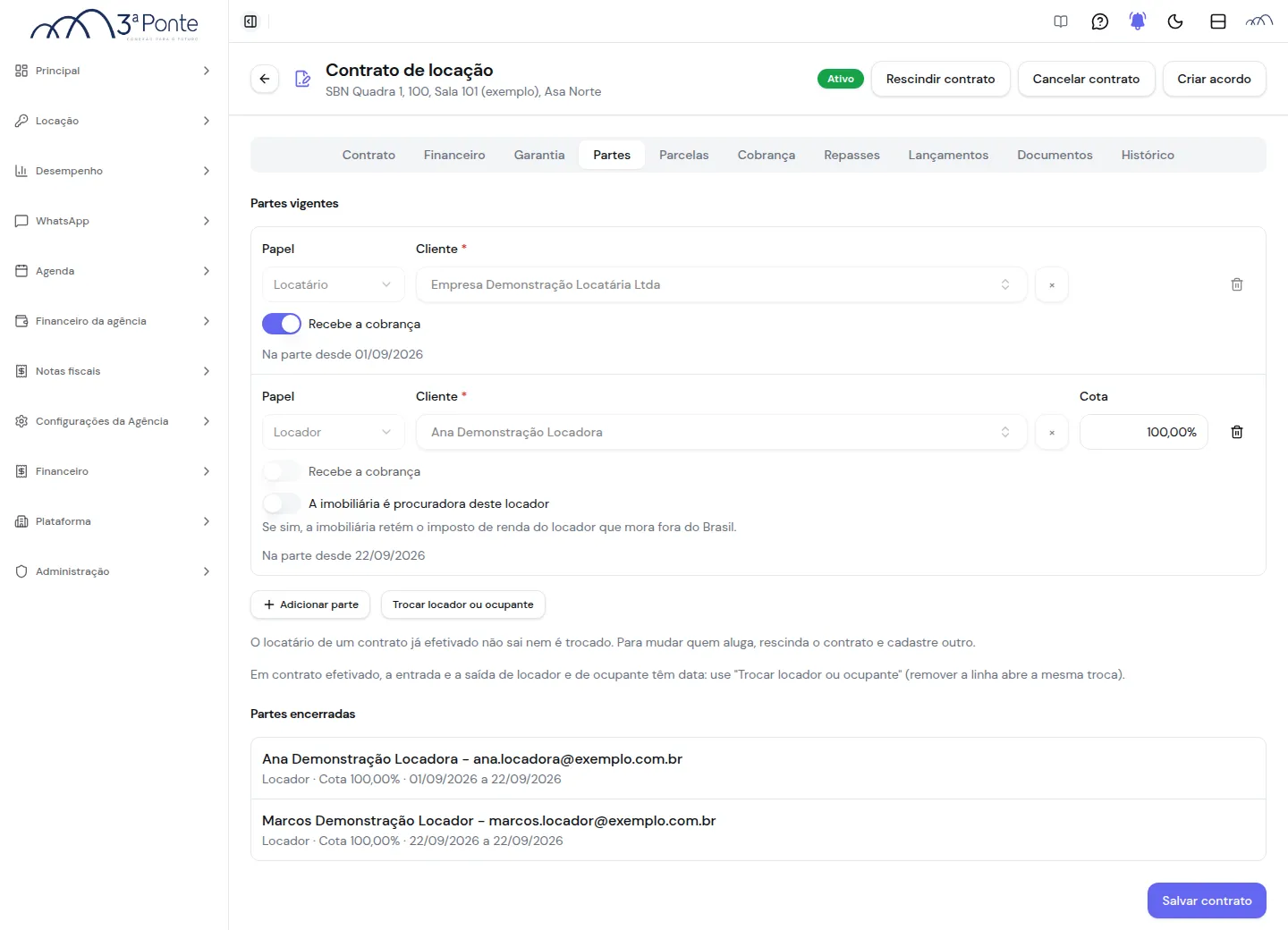Go back with the arrow button
This screenshot has height=930, width=1288.
pos(265,79)
